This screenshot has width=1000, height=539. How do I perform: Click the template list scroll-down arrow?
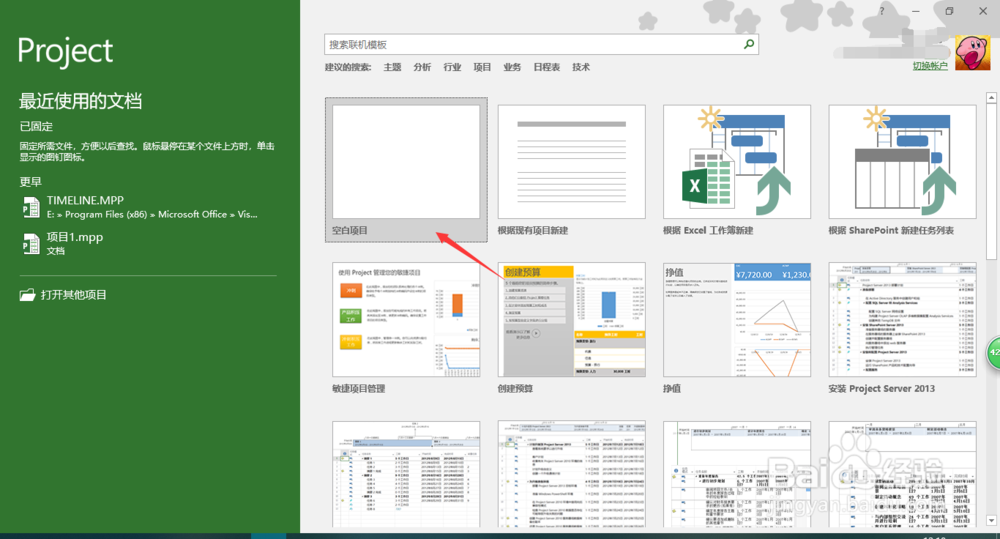991,521
